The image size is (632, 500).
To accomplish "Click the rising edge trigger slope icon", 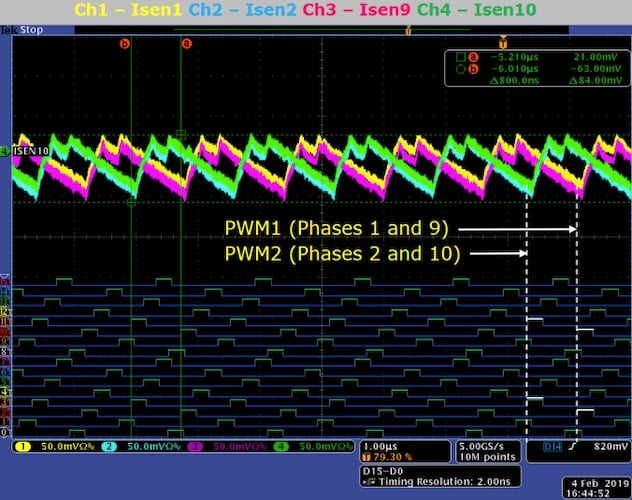I will (x=572, y=446).
